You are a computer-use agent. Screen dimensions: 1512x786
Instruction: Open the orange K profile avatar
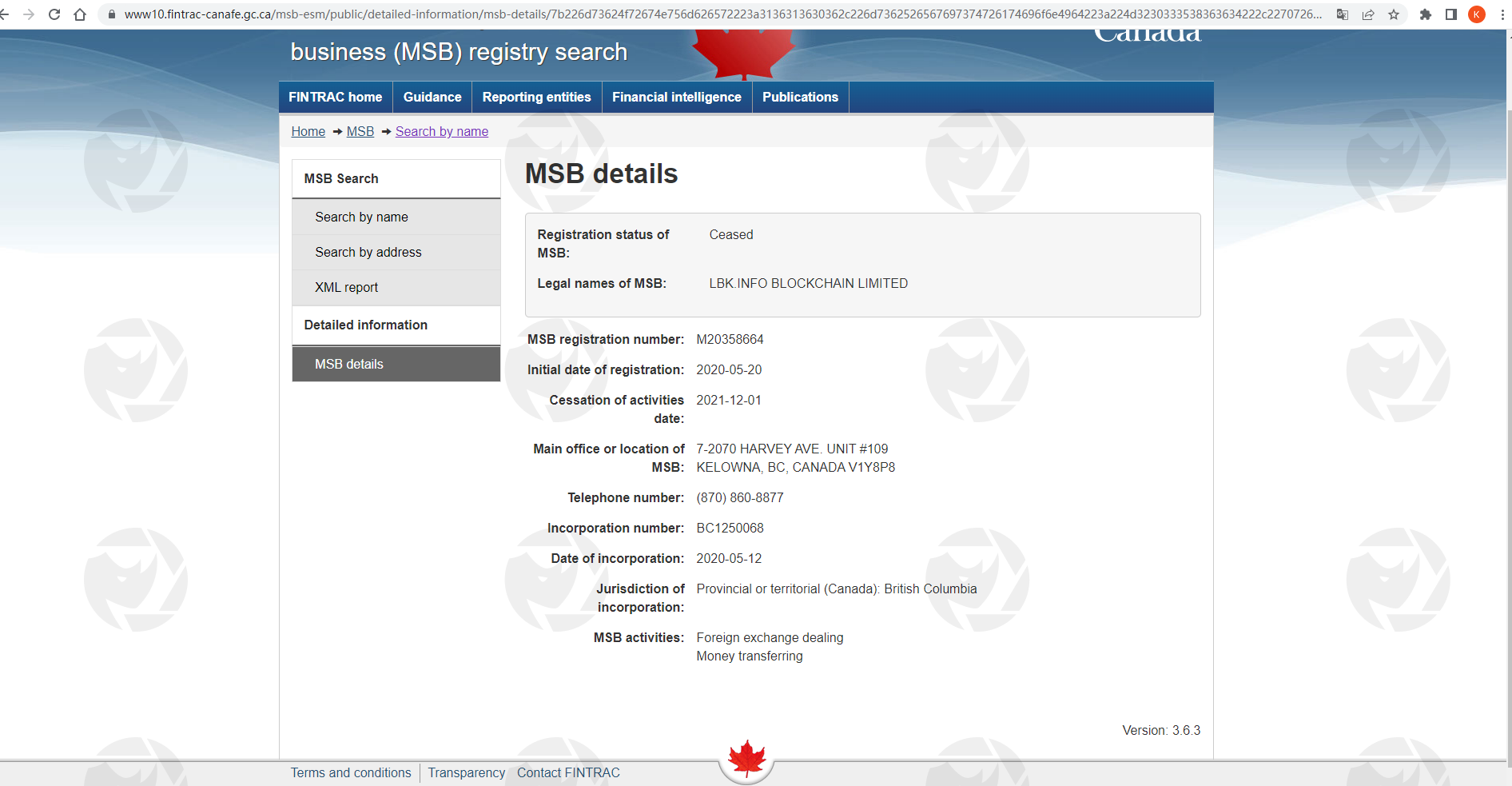(1477, 14)
